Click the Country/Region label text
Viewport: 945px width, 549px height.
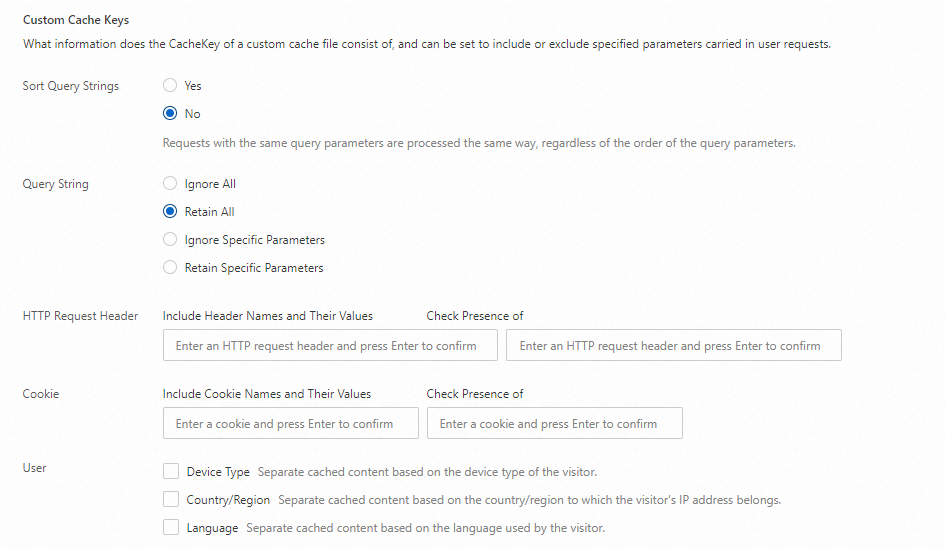click(228, 499)
